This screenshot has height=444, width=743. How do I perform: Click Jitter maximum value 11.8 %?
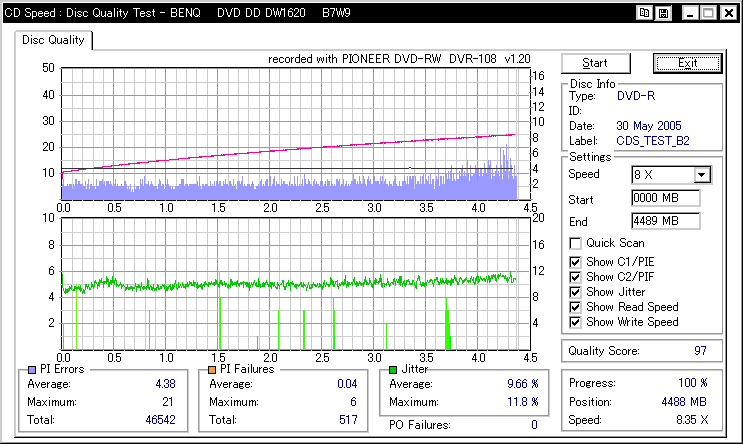(x=523, y=402)
